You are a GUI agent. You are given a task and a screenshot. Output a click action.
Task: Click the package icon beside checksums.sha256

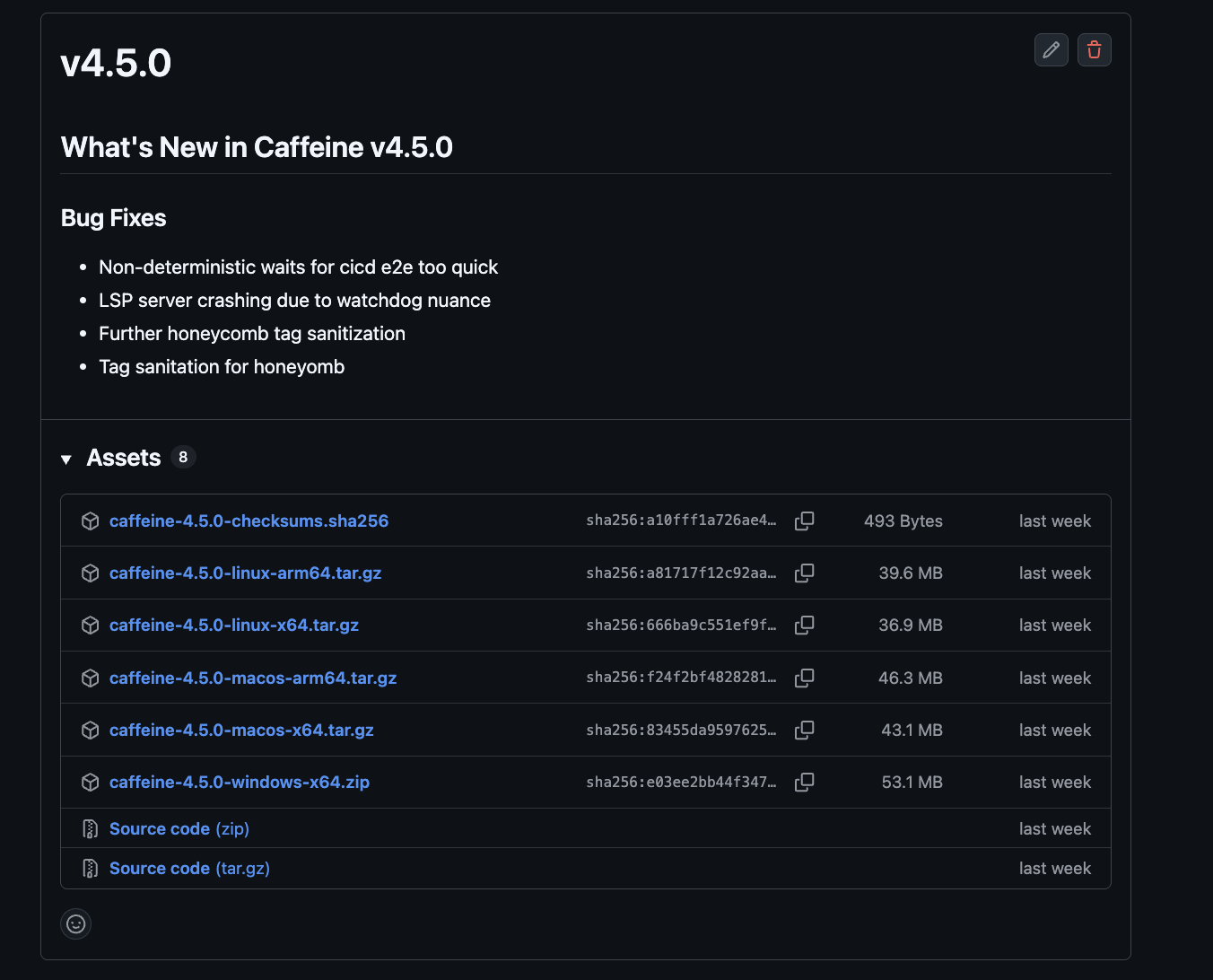[x=90, y=521]
